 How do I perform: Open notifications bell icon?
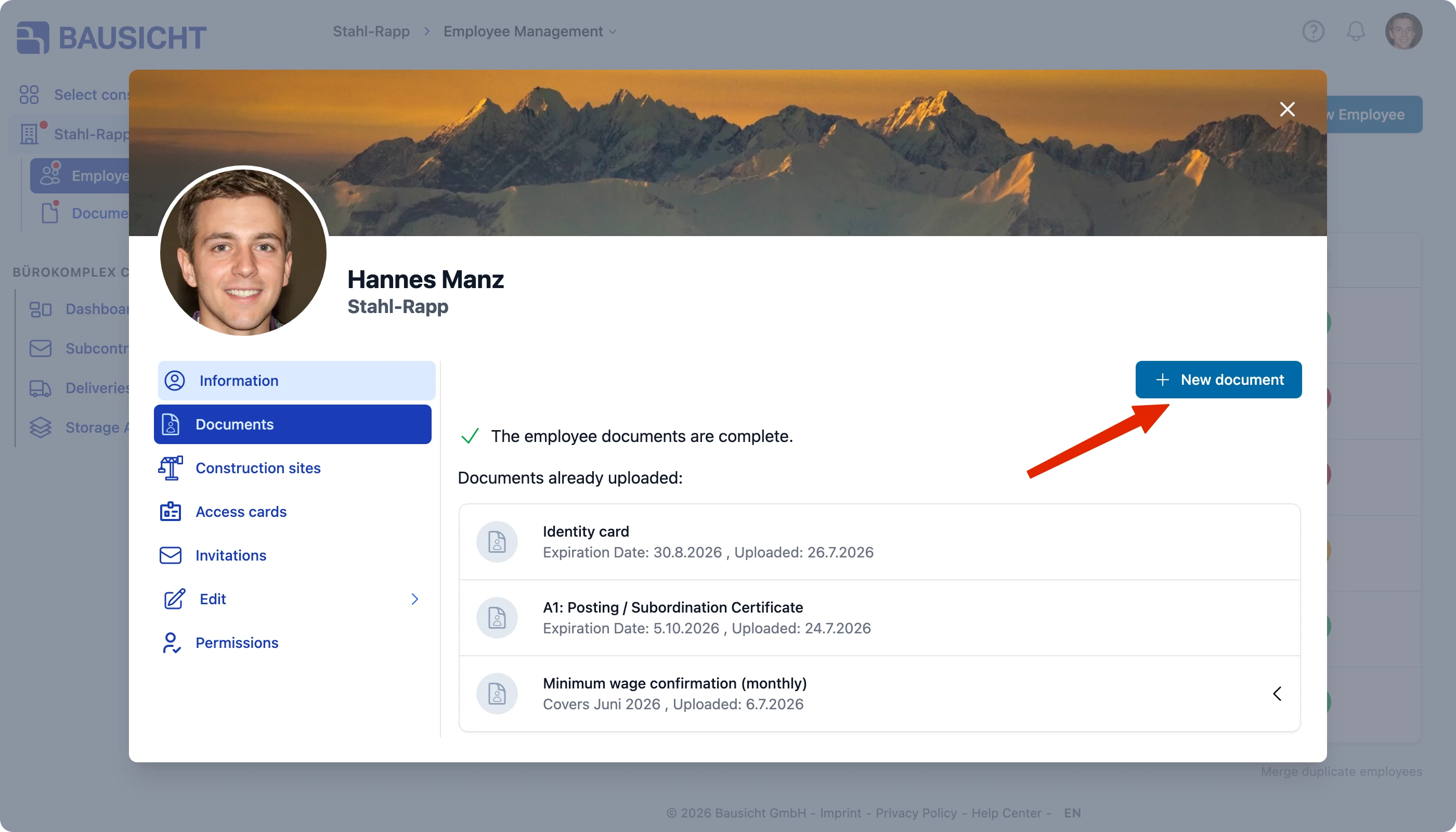[x=1356, y=31]
